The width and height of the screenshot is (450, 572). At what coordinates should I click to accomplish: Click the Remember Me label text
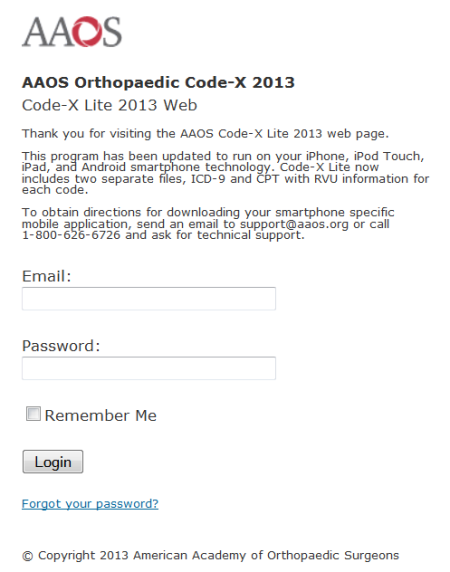click(x=101, y=416)
